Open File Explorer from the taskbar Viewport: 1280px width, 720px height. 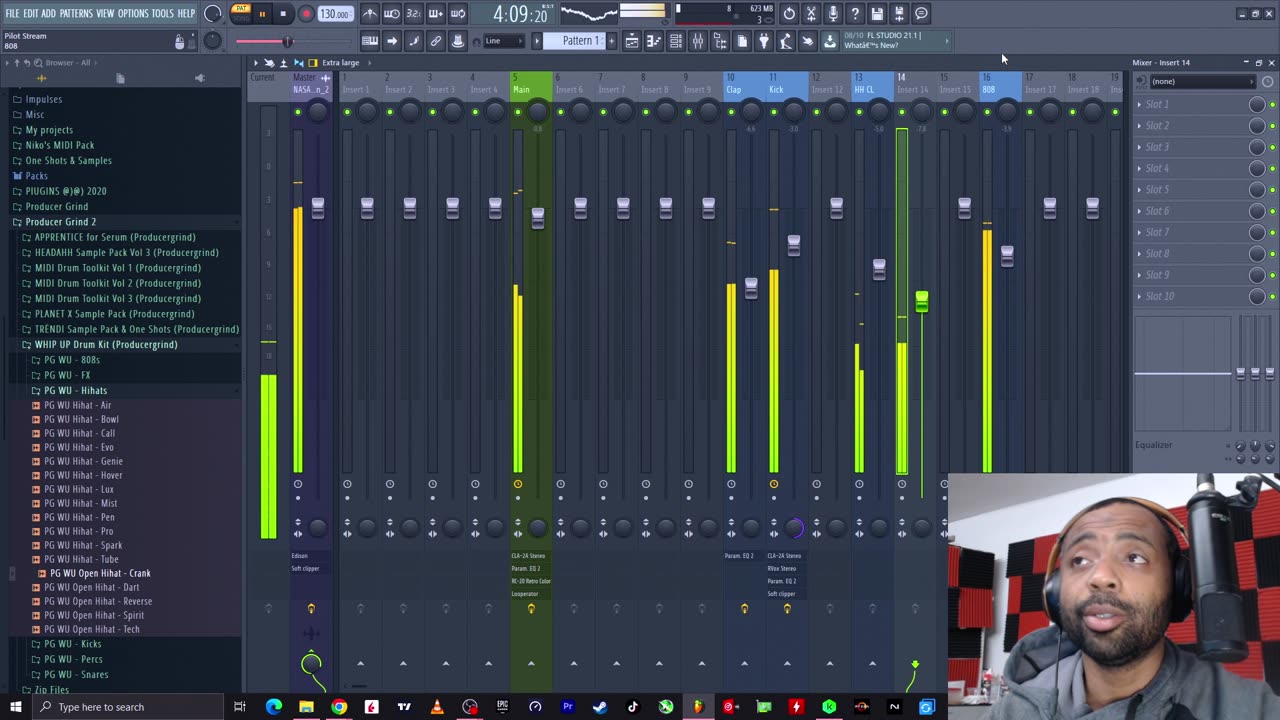coord(306,707)
